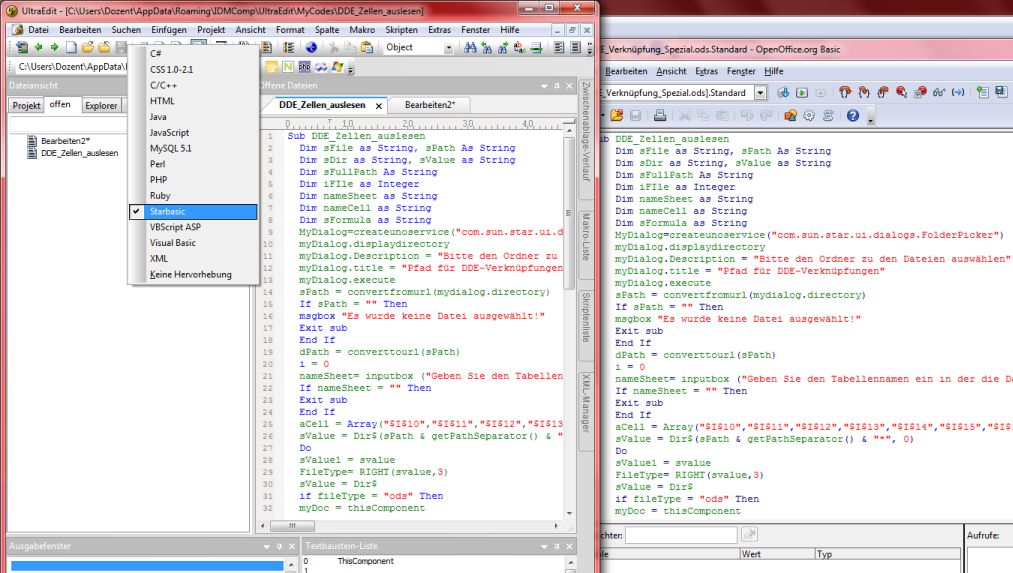Image resolution: width=1013 pixels, height=573 pixels.
Task: Select DDE_Zellen_auslesen in the file tree
Action: tap(79, 154)
